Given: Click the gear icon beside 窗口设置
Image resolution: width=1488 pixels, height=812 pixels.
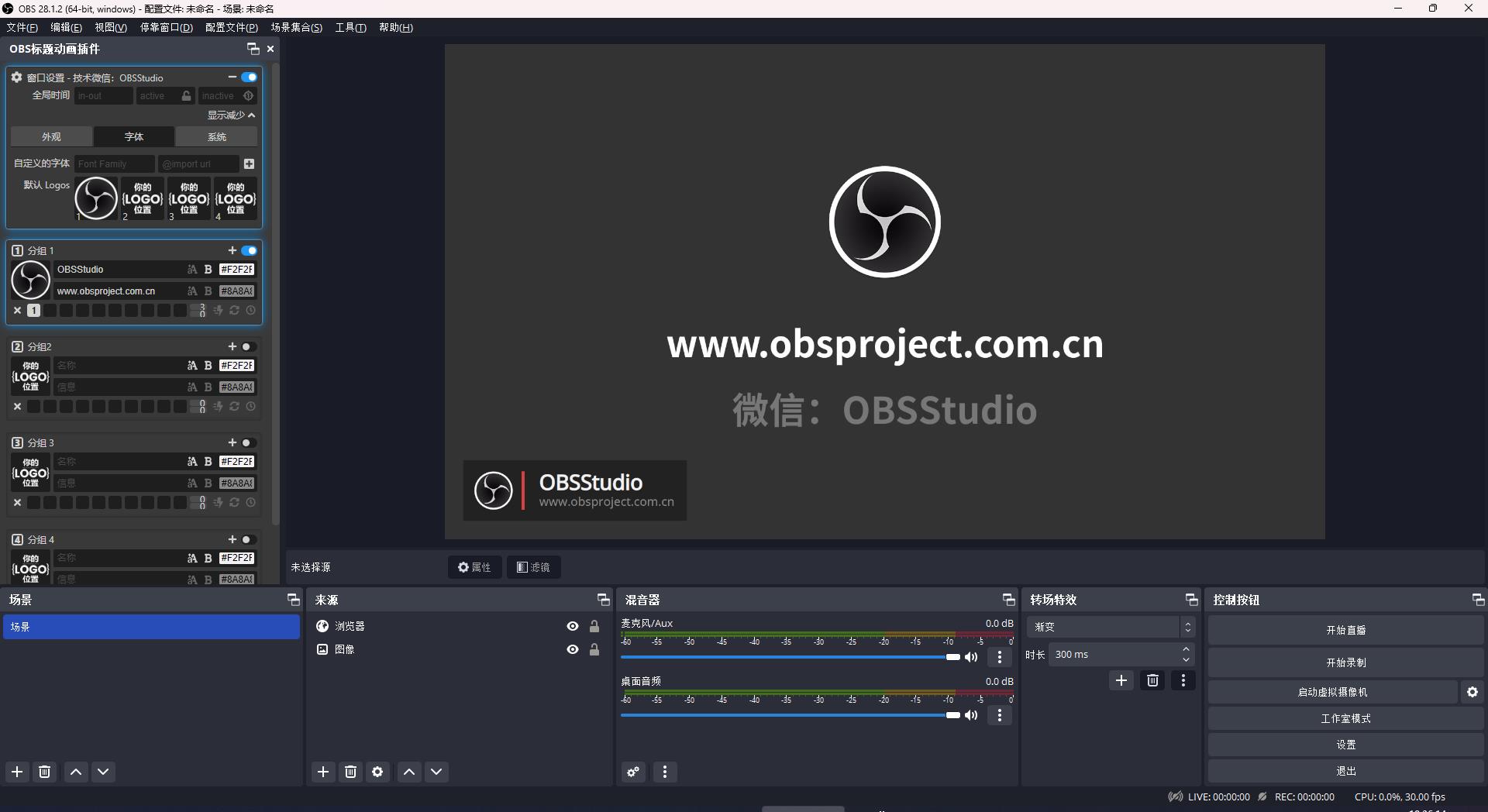Looking at the screenshot, I should (16, 77).
